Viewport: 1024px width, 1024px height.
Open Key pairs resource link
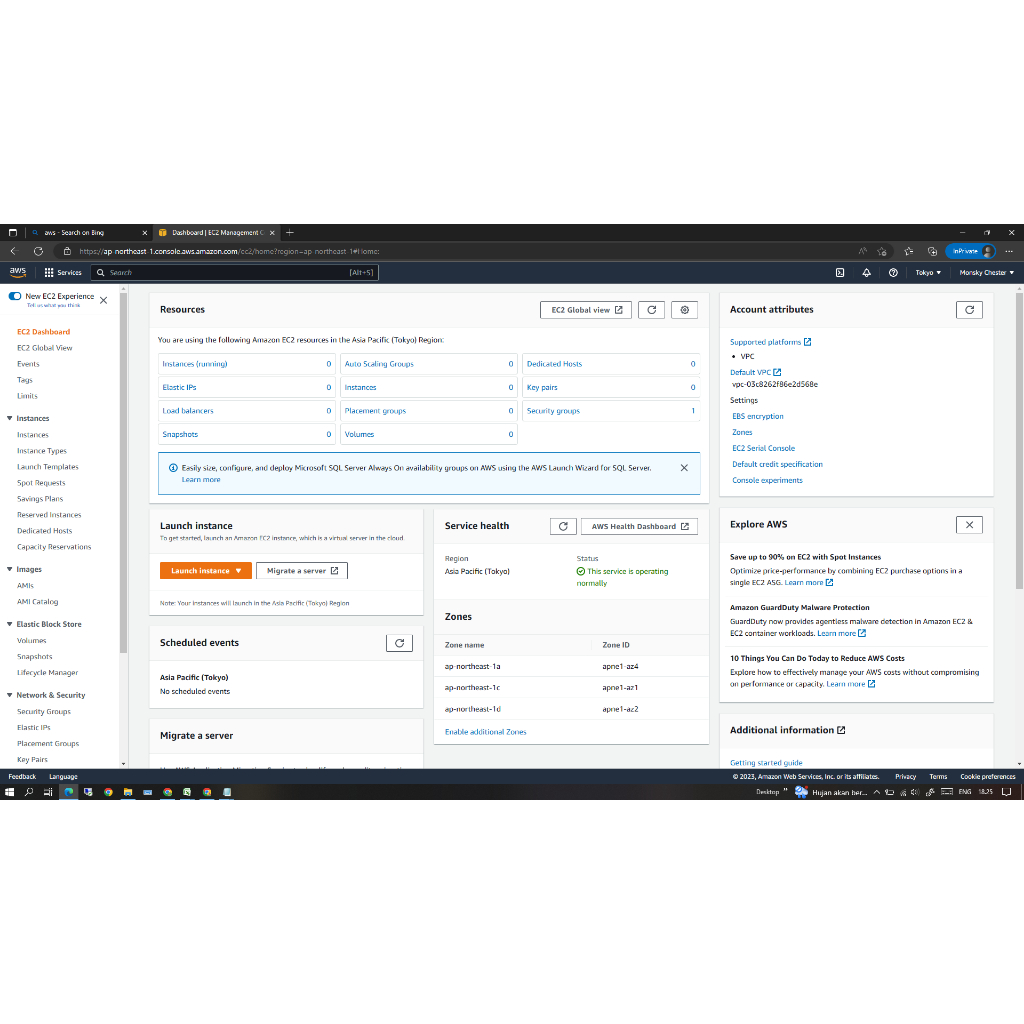click(542, 388)
